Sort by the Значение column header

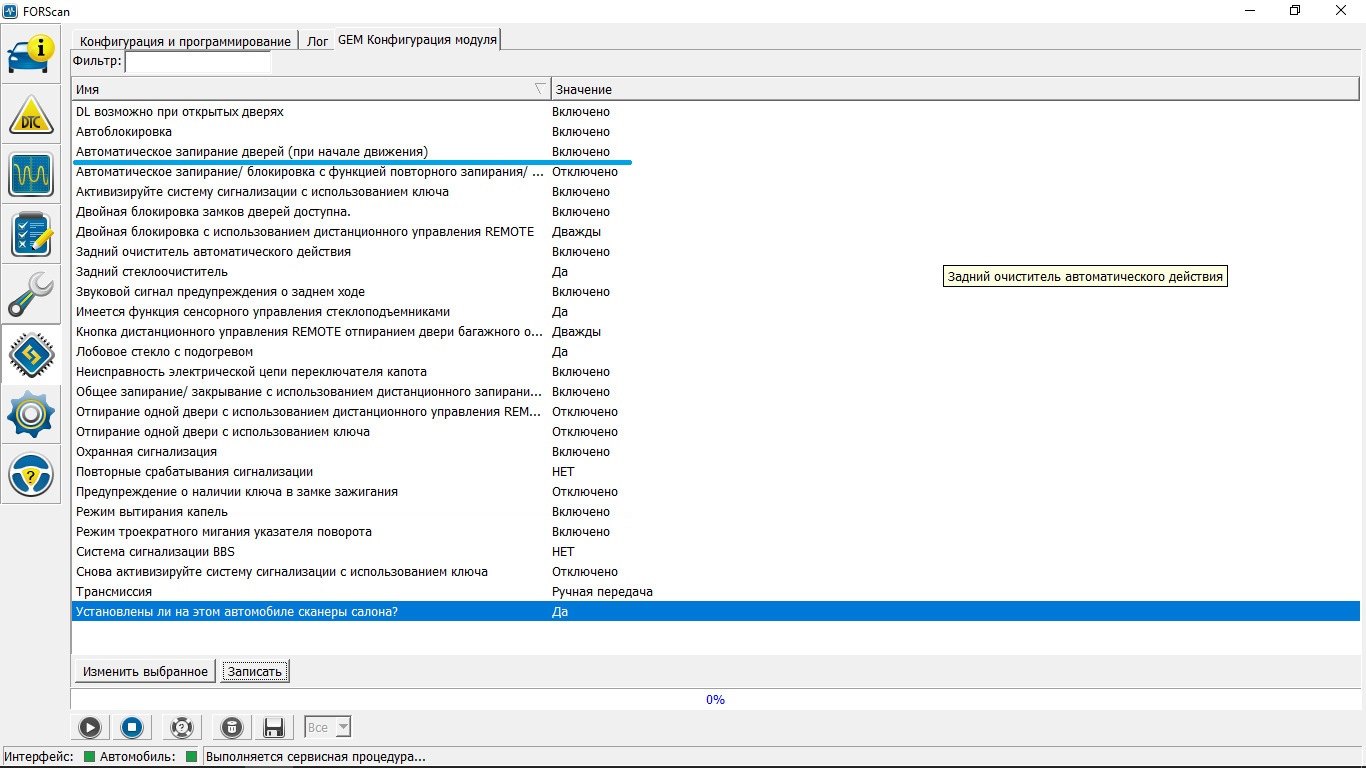(x=583, y=89)
